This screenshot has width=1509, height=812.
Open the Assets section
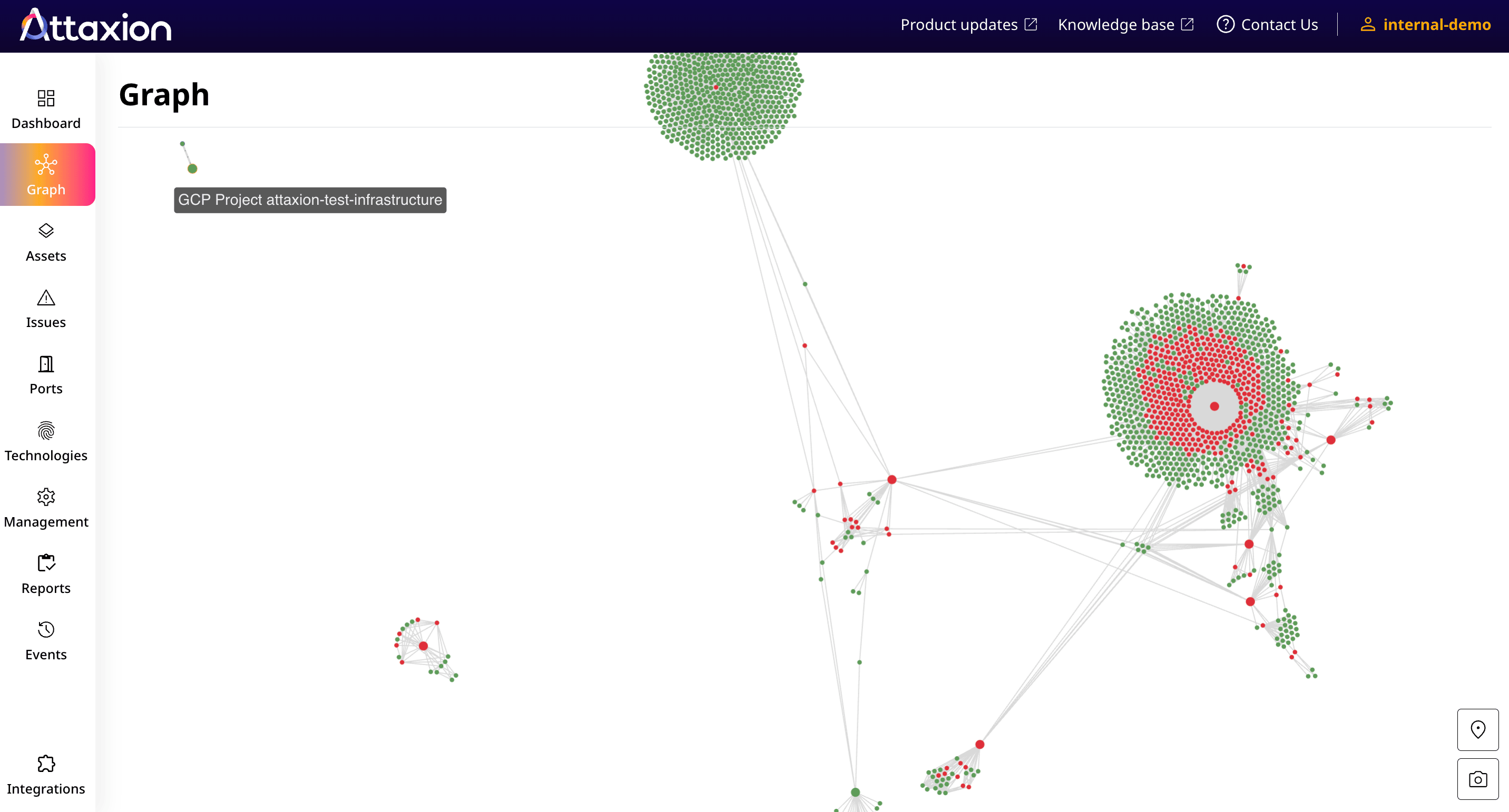[x=46, y=242]
